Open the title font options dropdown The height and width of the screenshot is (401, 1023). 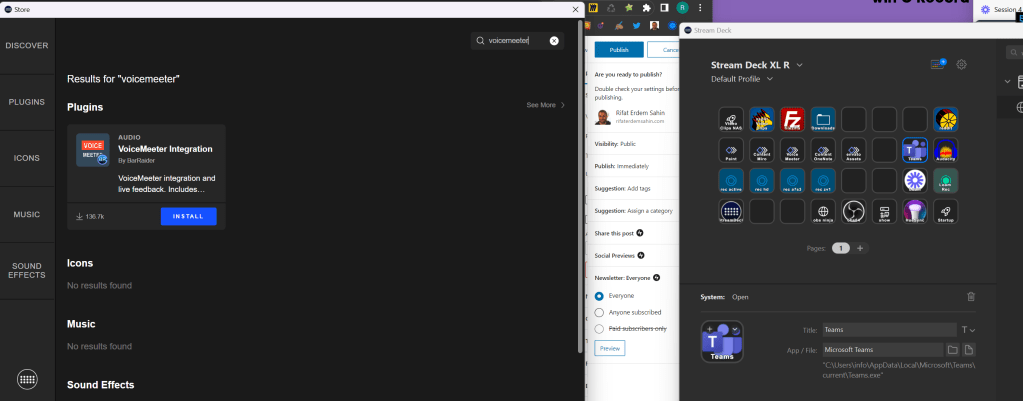tap(969, 330)
